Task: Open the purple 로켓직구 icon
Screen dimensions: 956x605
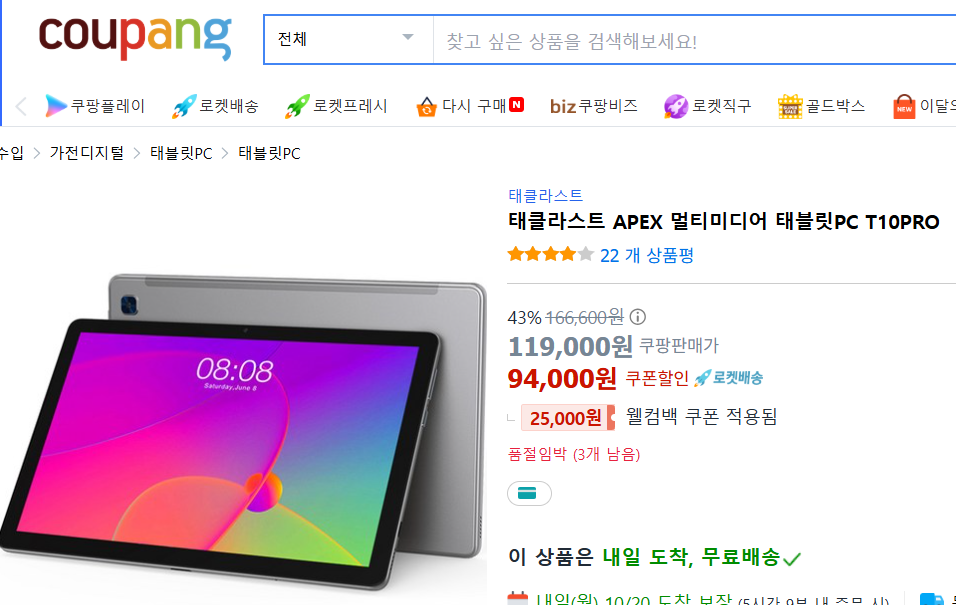Action: pos(676,107)
